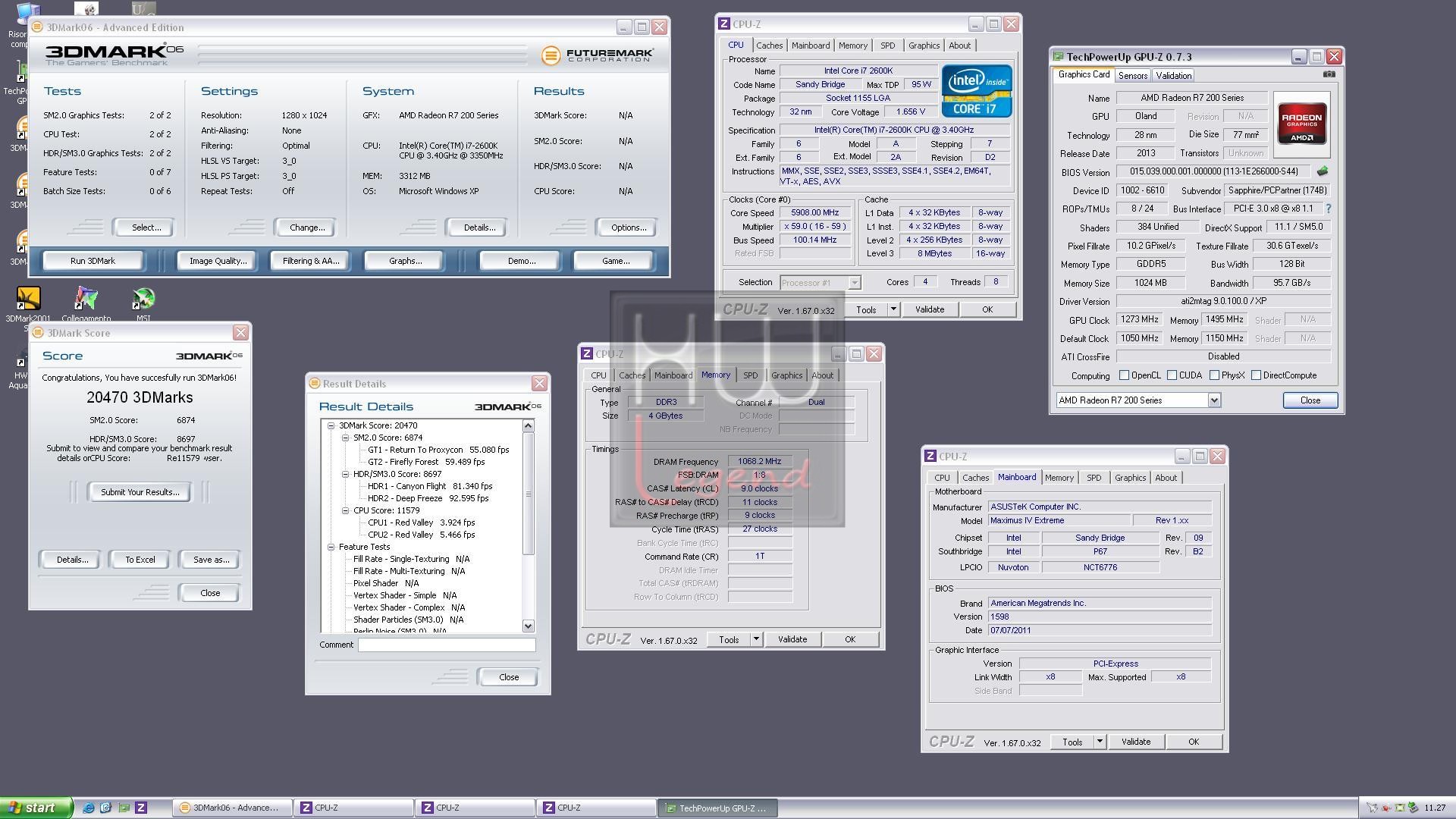Image resolution: width=1456 pixels, height=819 pixels.
Task: Click Options button under Results
Action: pyautogui.click(x=629, y=227)
